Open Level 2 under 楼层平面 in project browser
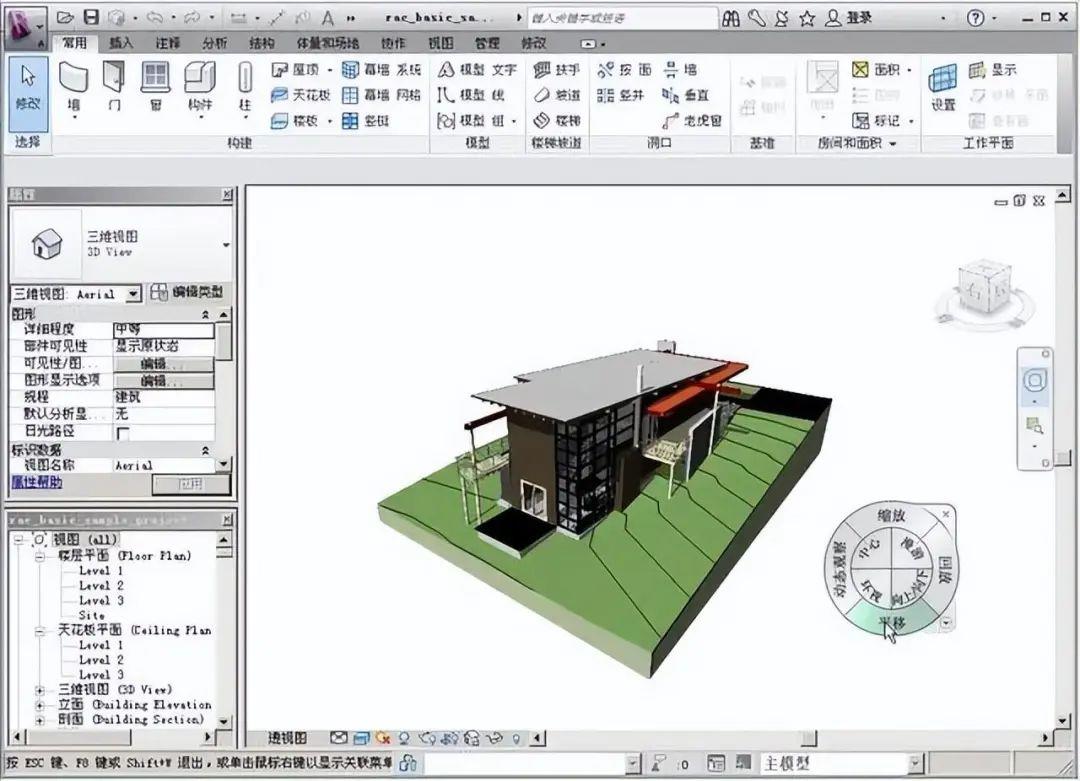Screen dimensions: 1080x781 (101, 585)
